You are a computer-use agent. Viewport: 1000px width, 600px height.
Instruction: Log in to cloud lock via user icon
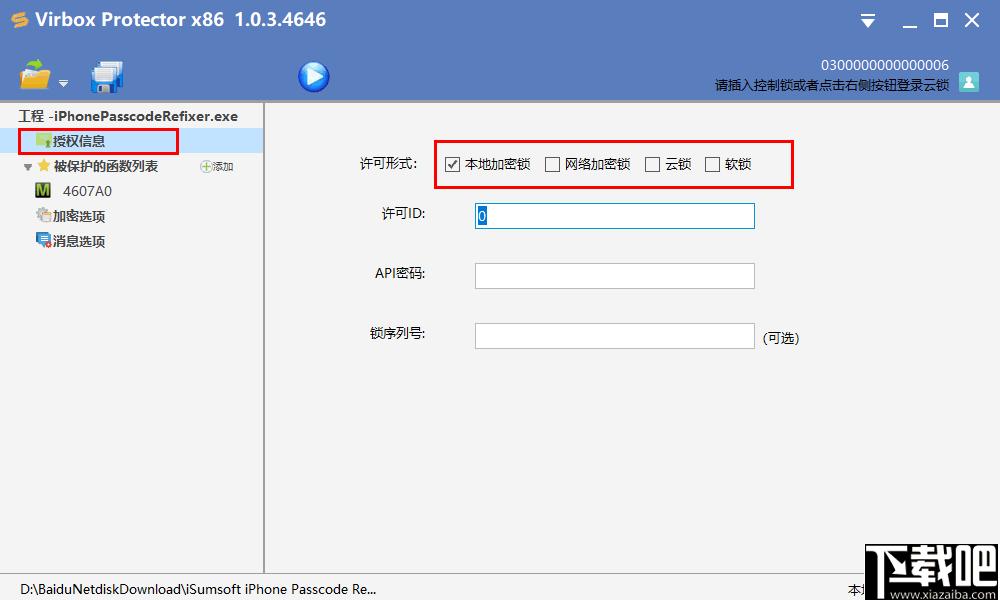(969, 82)
